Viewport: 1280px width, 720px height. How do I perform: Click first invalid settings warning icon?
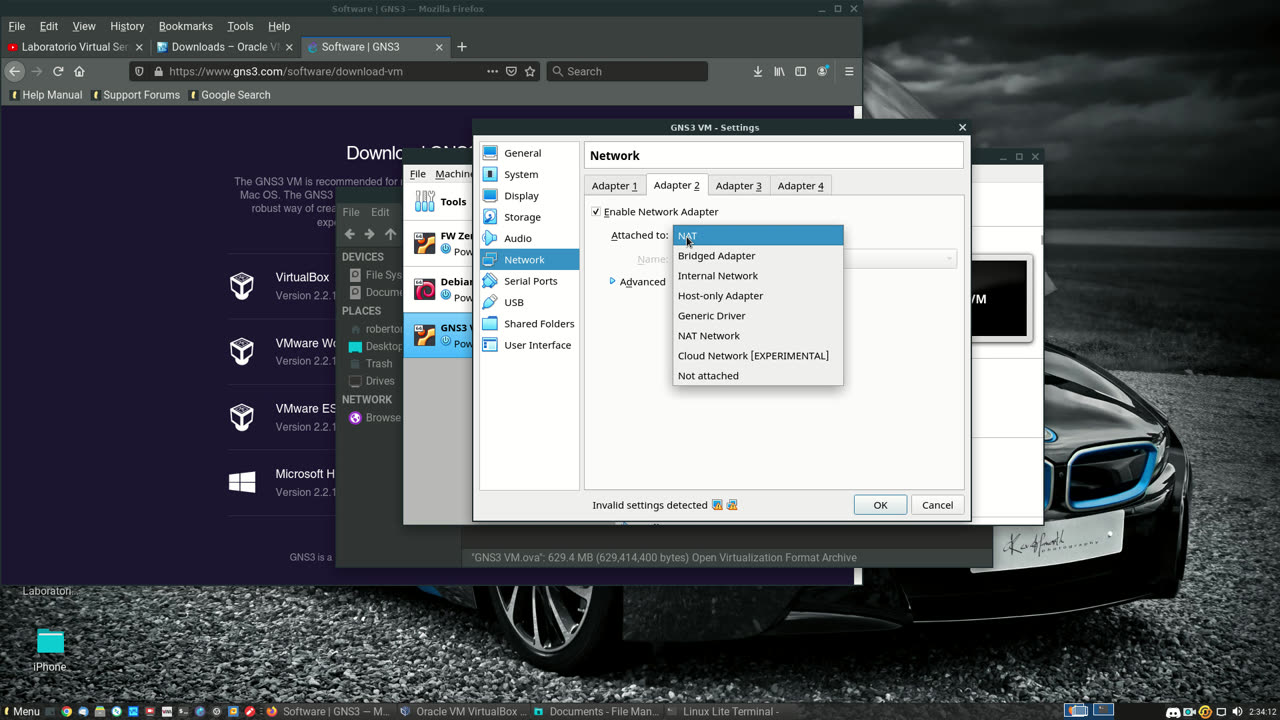pyautogui.click(x=717, y=505)
